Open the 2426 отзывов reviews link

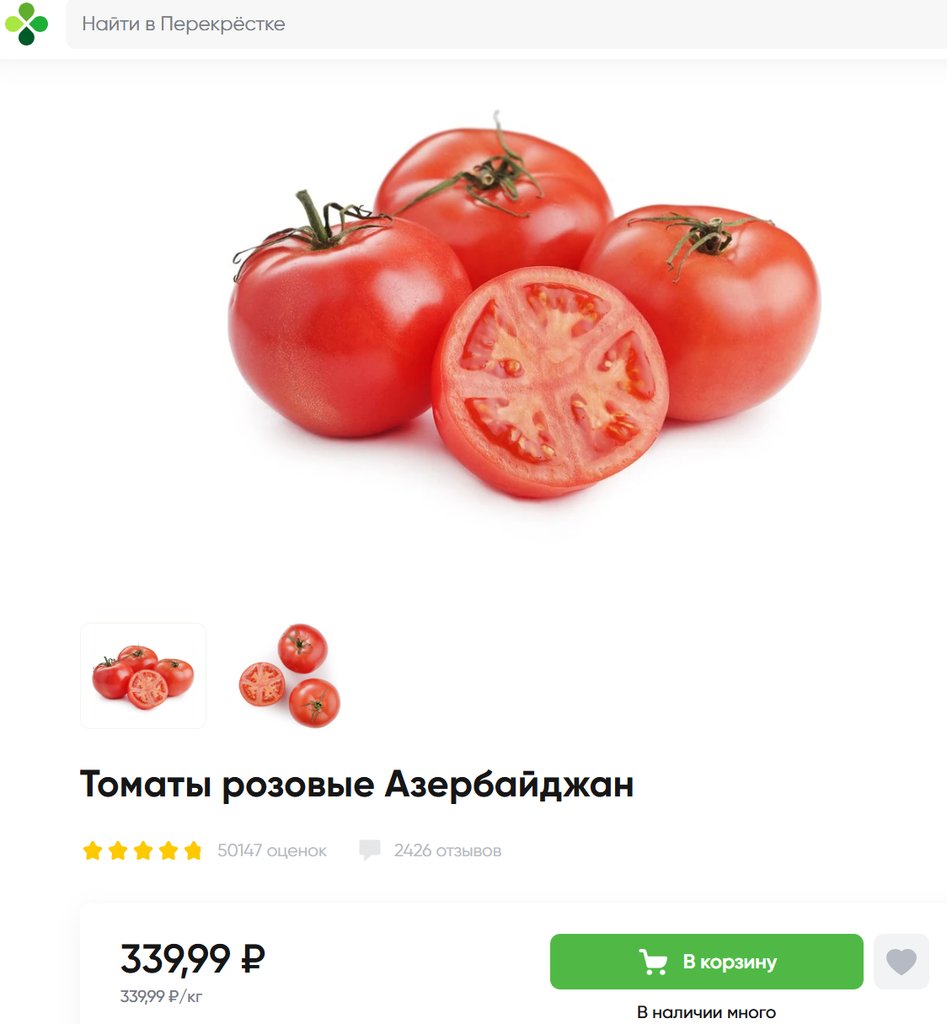point(447,850)
